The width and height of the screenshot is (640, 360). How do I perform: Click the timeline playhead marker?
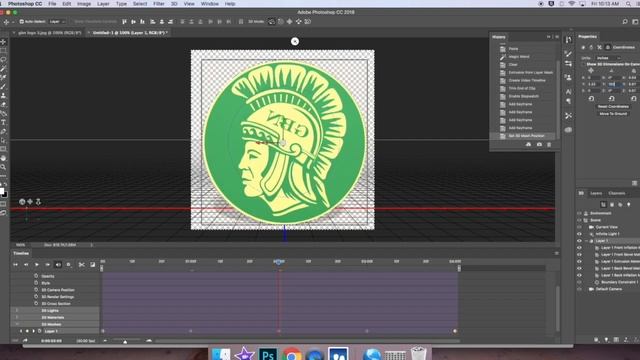click(x=279, y=262)
